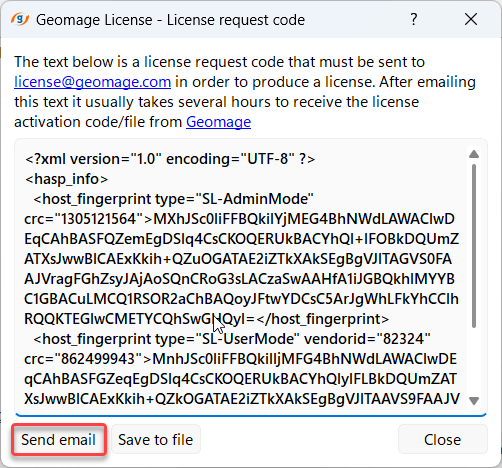
Task: Click the X in the title bar
Action: point(471,19)
